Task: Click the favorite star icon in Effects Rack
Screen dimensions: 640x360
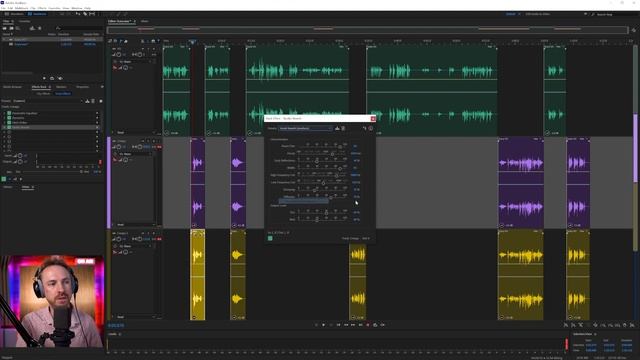Action: coord(101,101)
